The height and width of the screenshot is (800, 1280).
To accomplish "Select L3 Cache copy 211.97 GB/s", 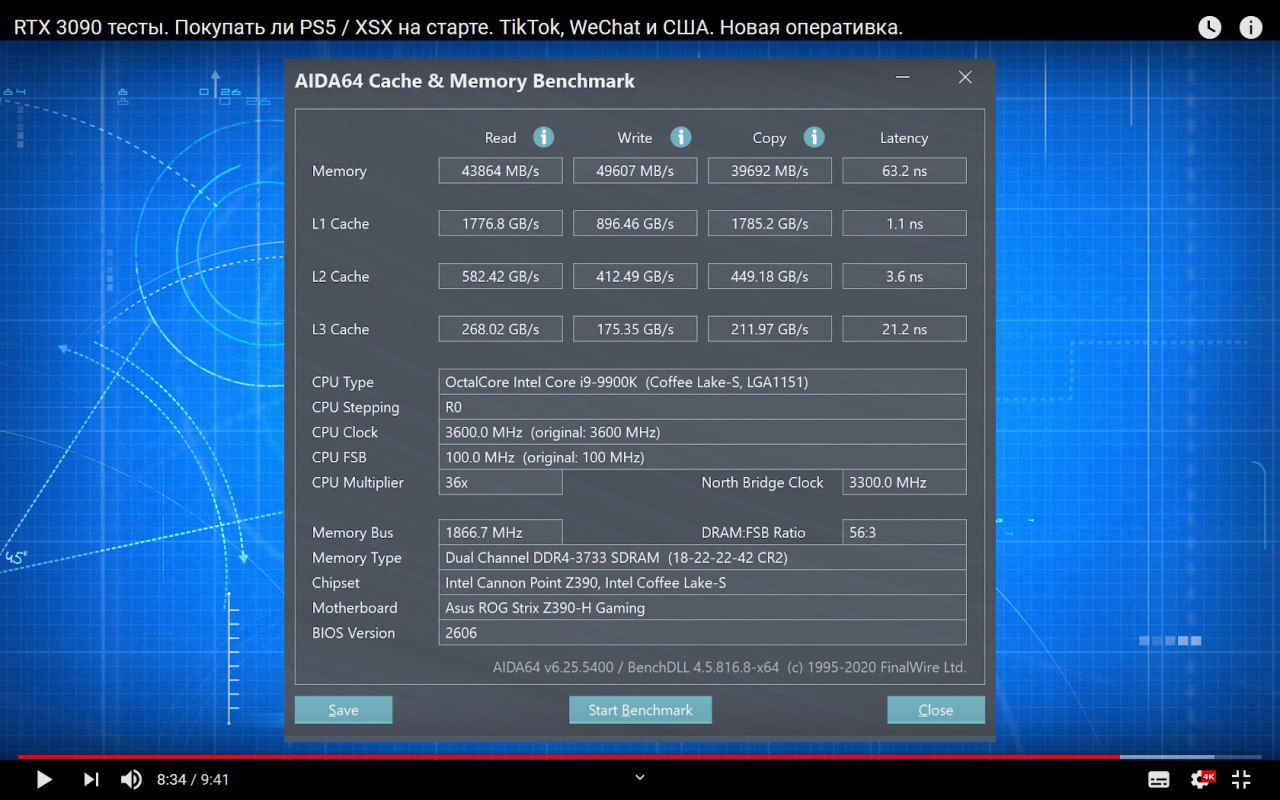I will click(770, 329).
